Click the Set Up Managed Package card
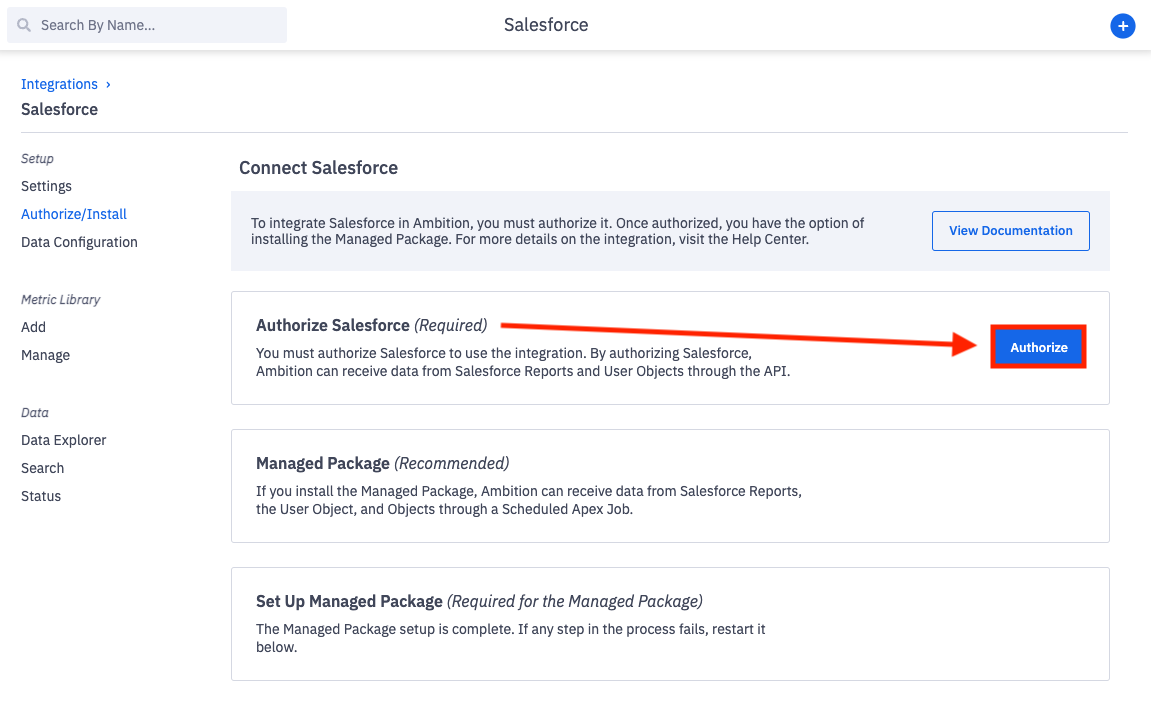 click(x=669, y=623)
